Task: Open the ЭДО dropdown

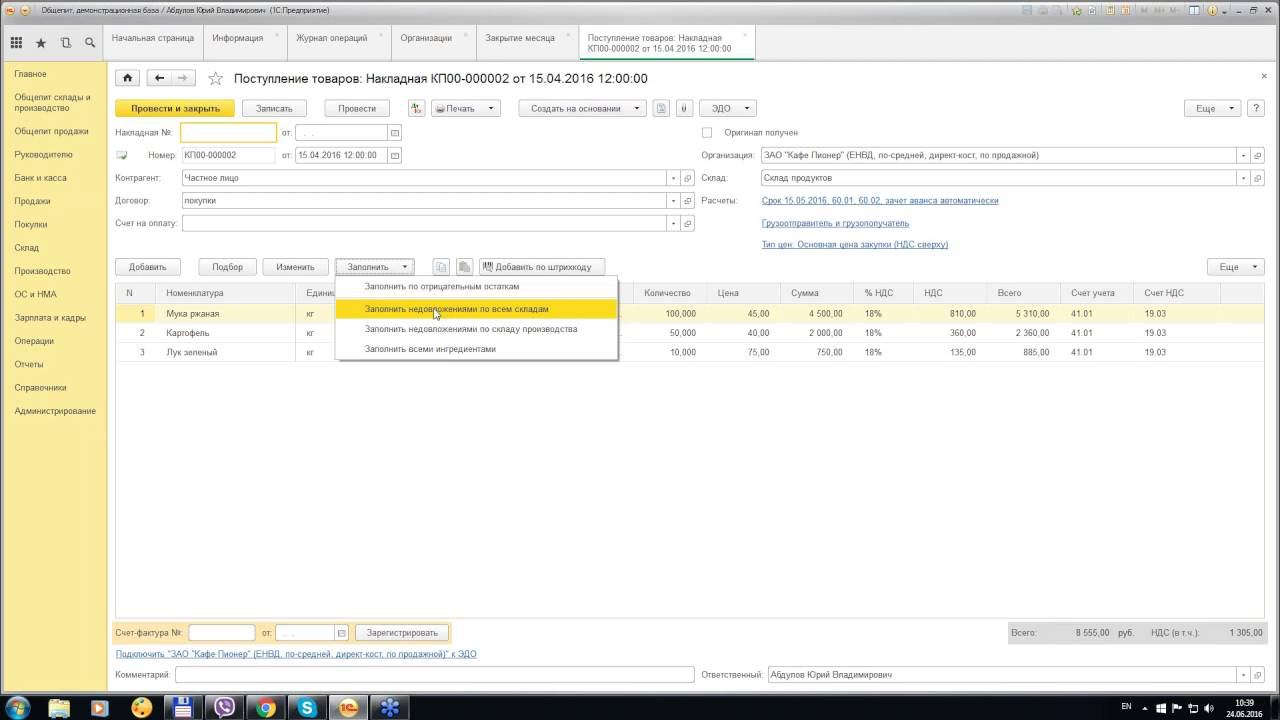Action: pyautogui.click(x=727, y=108)
